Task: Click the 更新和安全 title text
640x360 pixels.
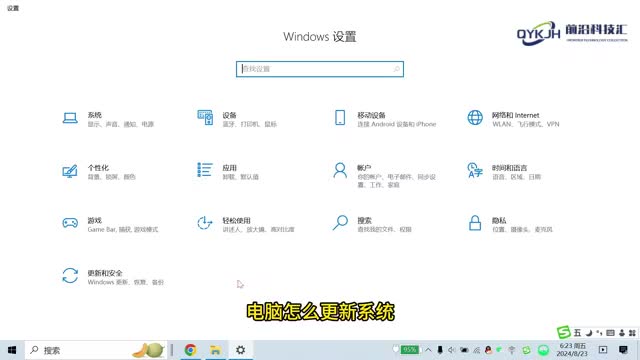Action: click(105, 273)
